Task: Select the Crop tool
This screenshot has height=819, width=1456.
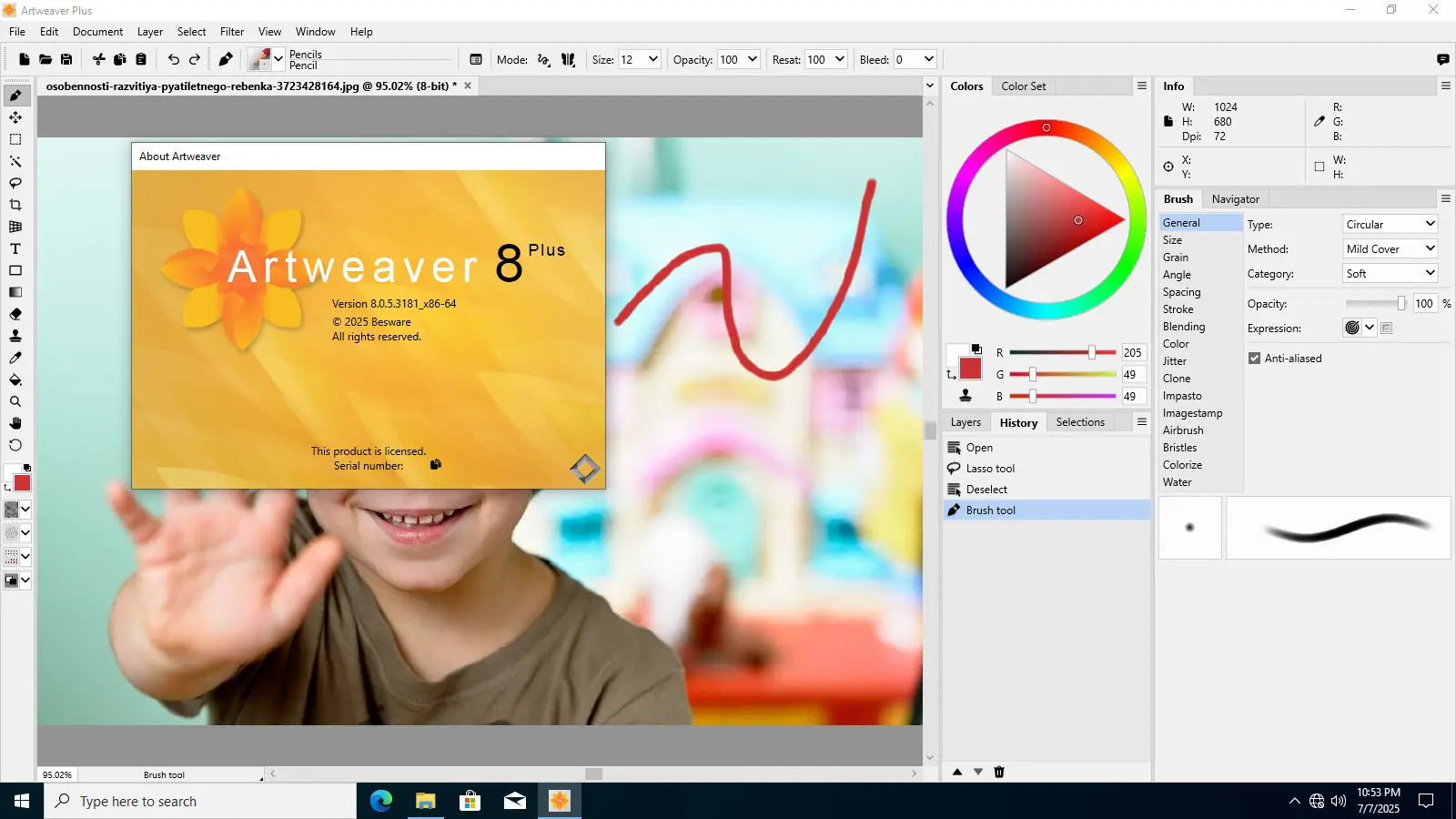Action: [x=15, y=205]
